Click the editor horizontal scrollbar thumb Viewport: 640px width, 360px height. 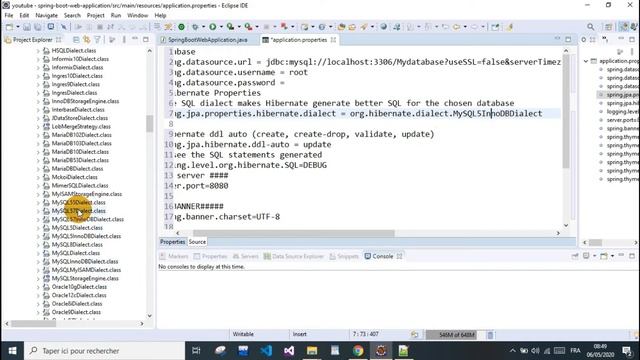point(293,233)
